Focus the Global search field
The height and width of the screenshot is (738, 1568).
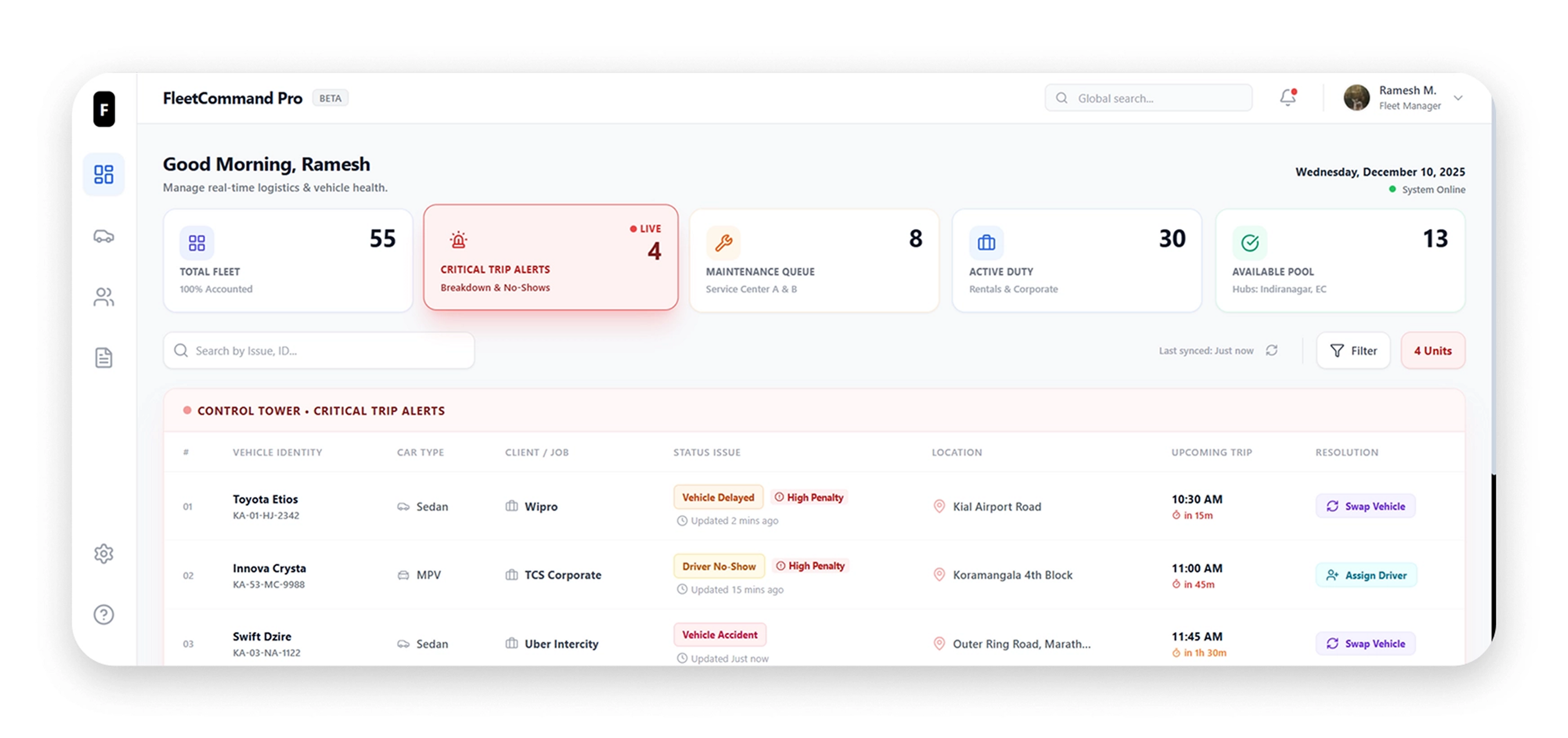[1149, 98]
